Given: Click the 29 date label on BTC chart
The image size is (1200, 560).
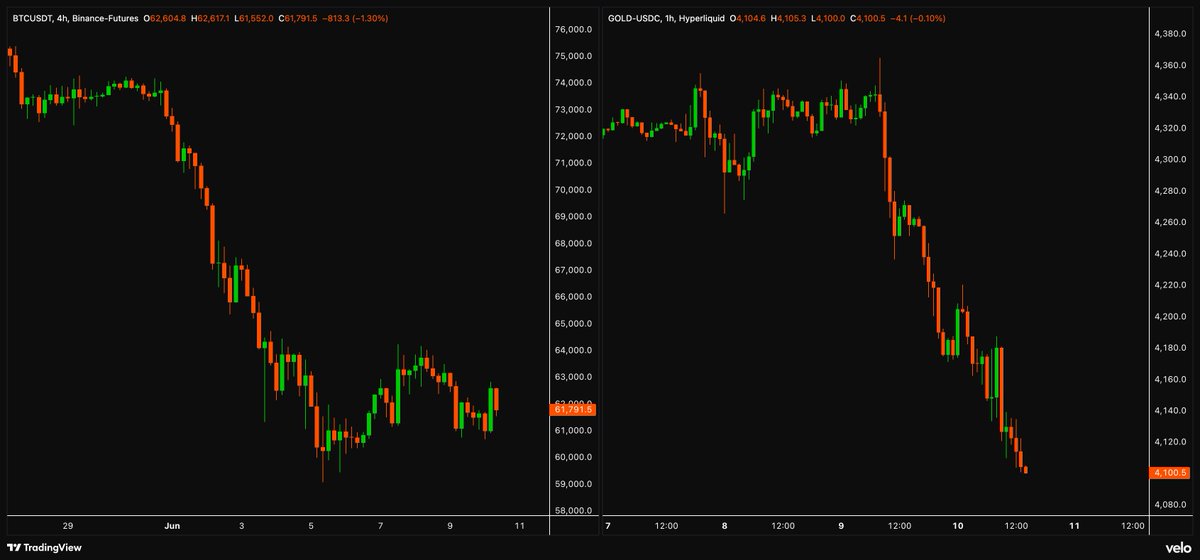Looking at the screenshot, I should tap(68, 525).
